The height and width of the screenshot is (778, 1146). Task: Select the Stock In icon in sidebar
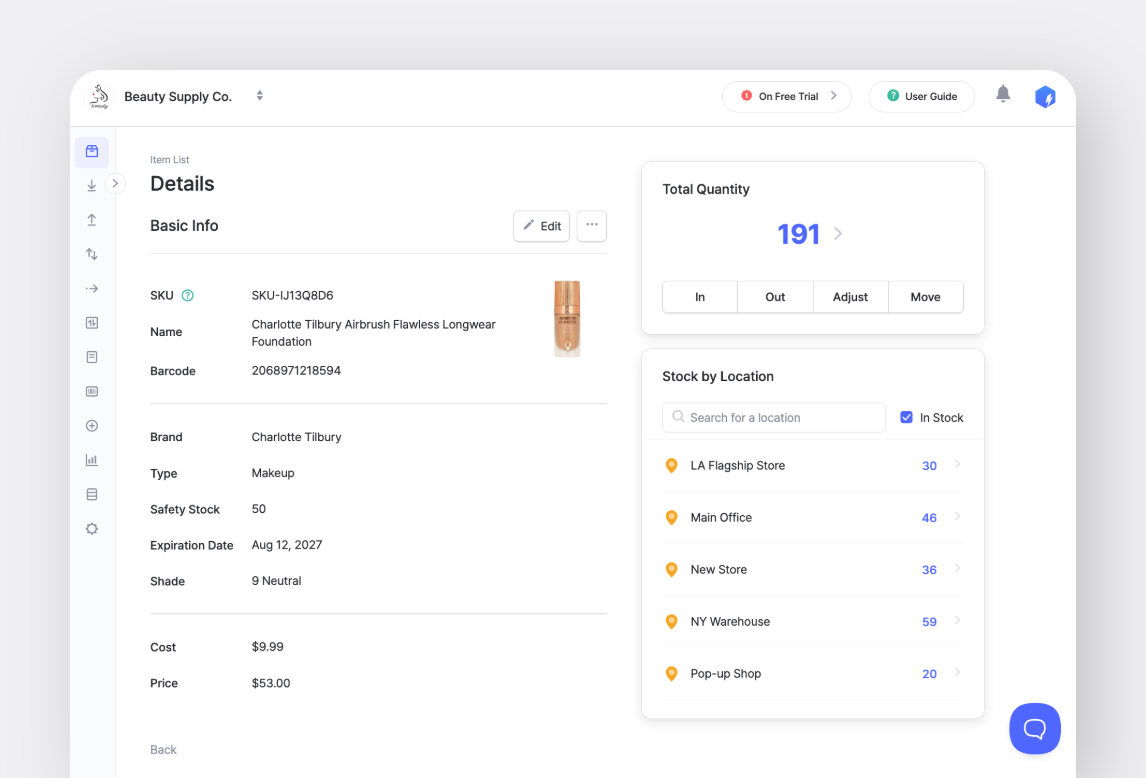tap(91, 185)
